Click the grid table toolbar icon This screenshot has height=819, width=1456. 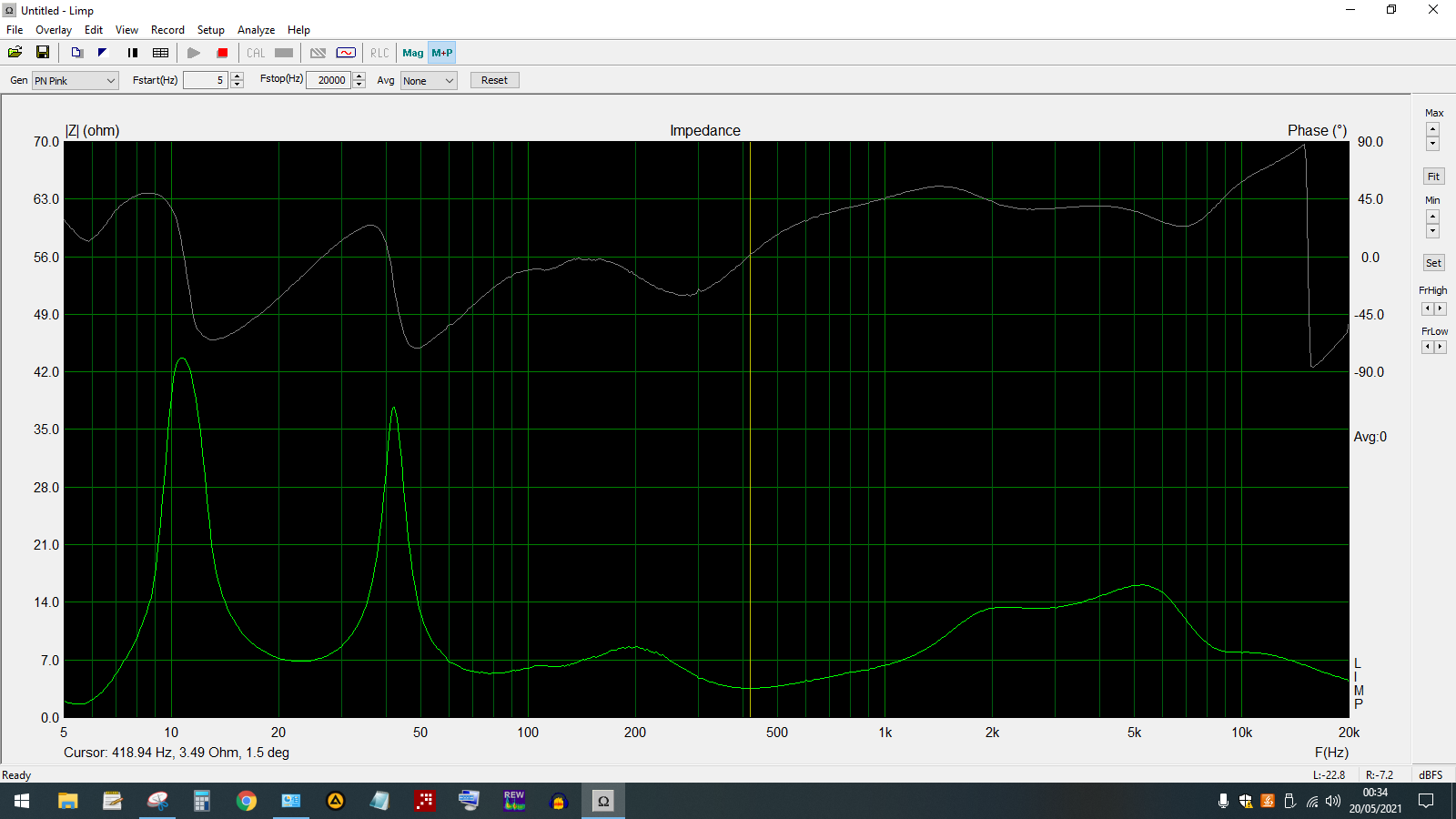coord(161,53)
